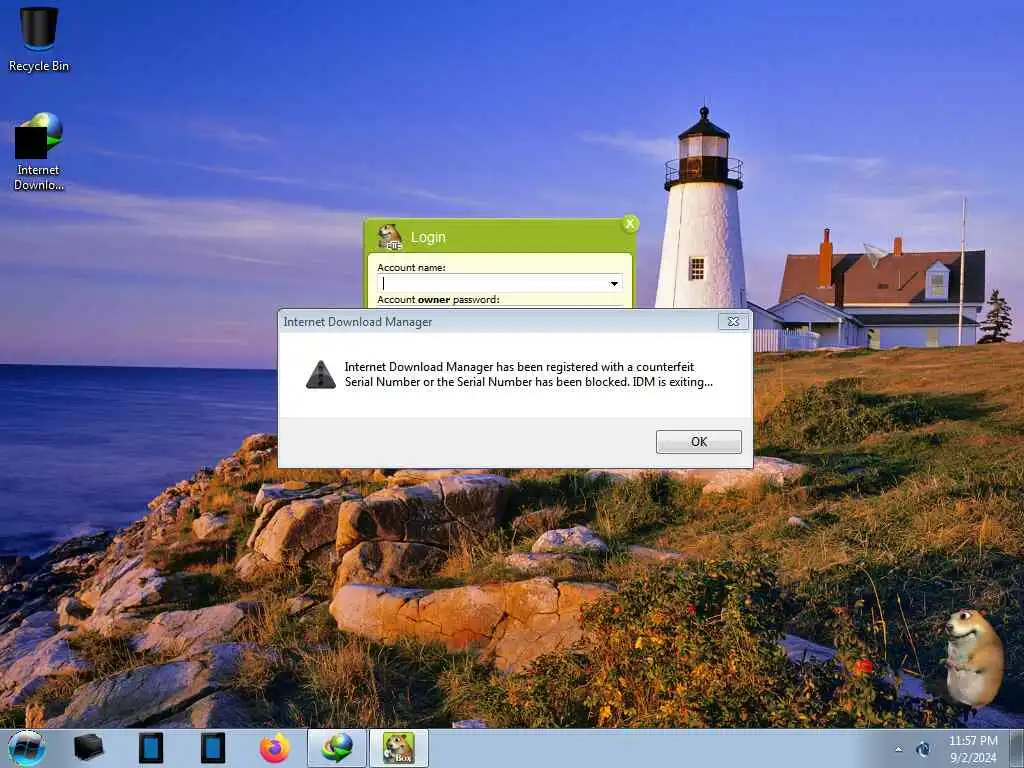The width and height of the screenshot is (1024, 768).
Task: Open the Windows Start menu orb
Action: point(27,748)
